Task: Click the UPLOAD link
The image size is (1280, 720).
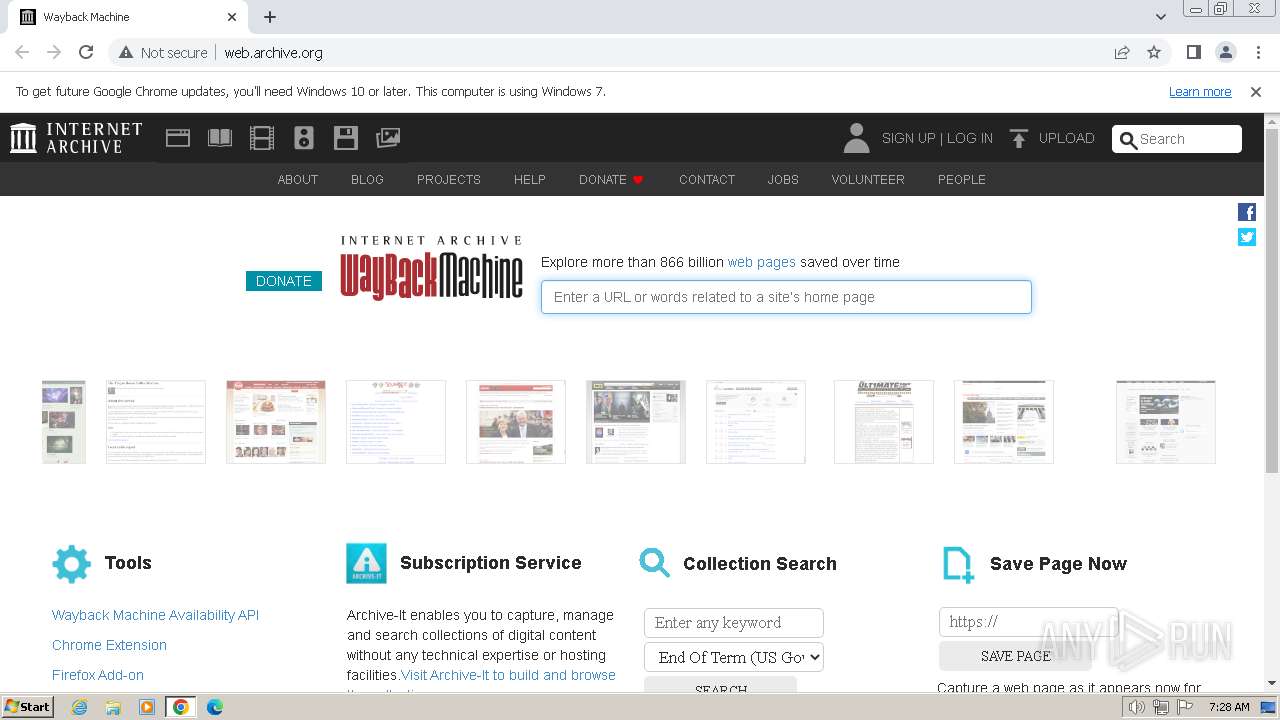Action: coord(1066,138)
